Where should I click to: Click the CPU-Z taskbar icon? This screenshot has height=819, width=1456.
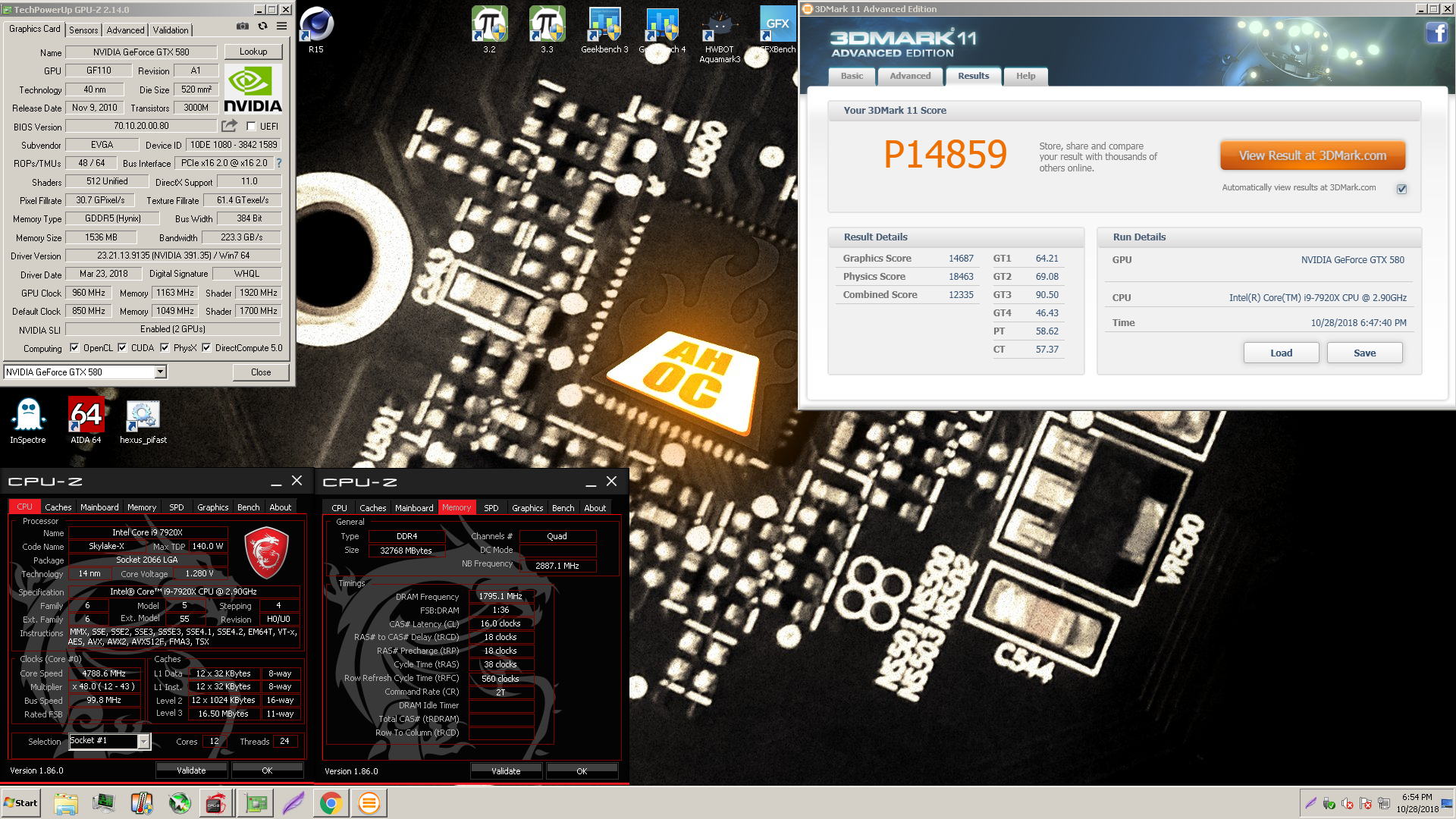pos(218,803)
